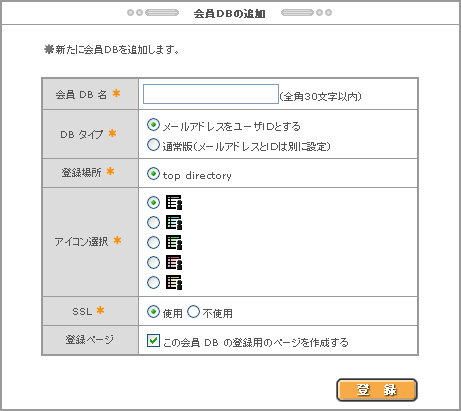
Task: Select the fifth icon radio button
Action: point(153,282)
